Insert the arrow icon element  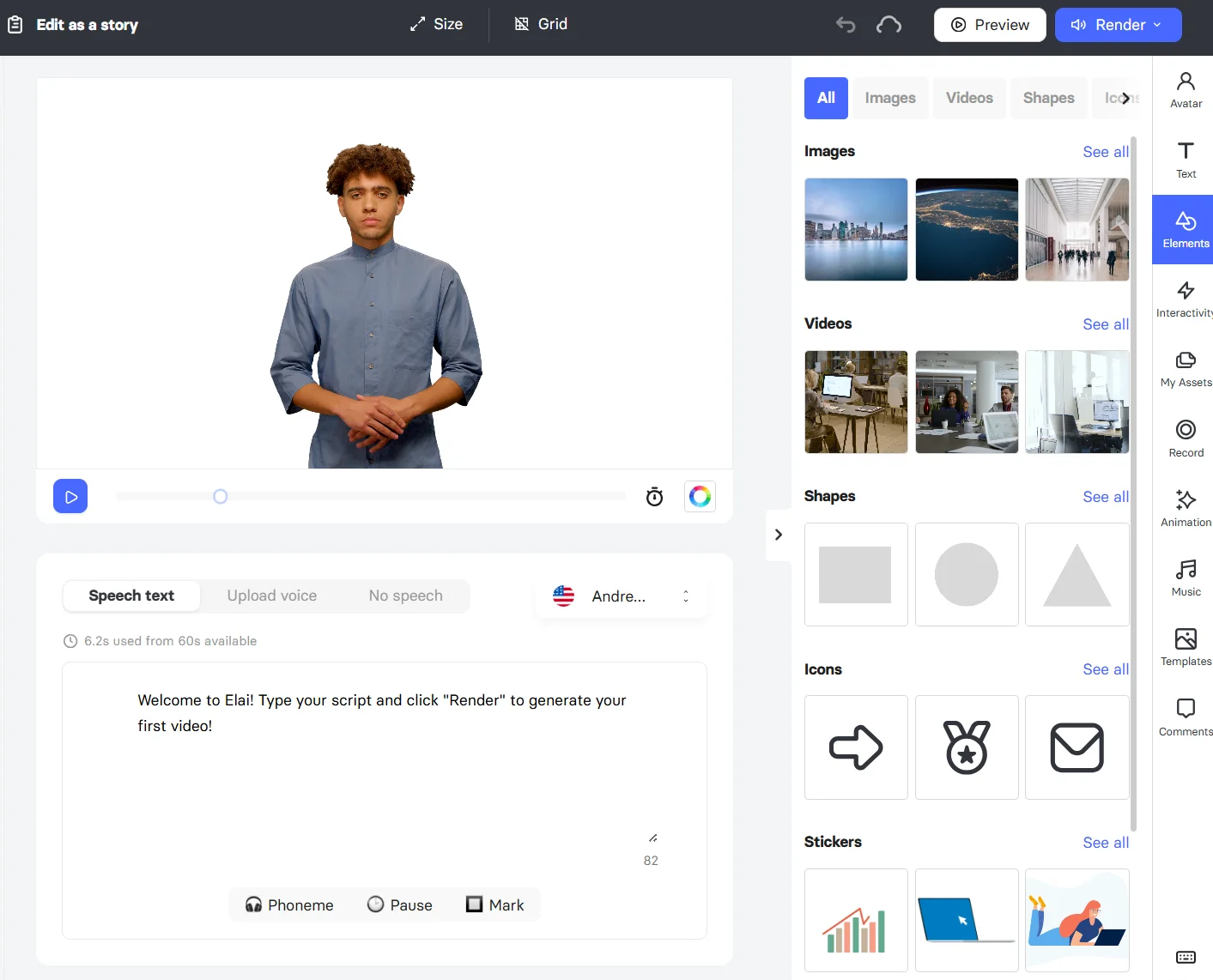856,747
